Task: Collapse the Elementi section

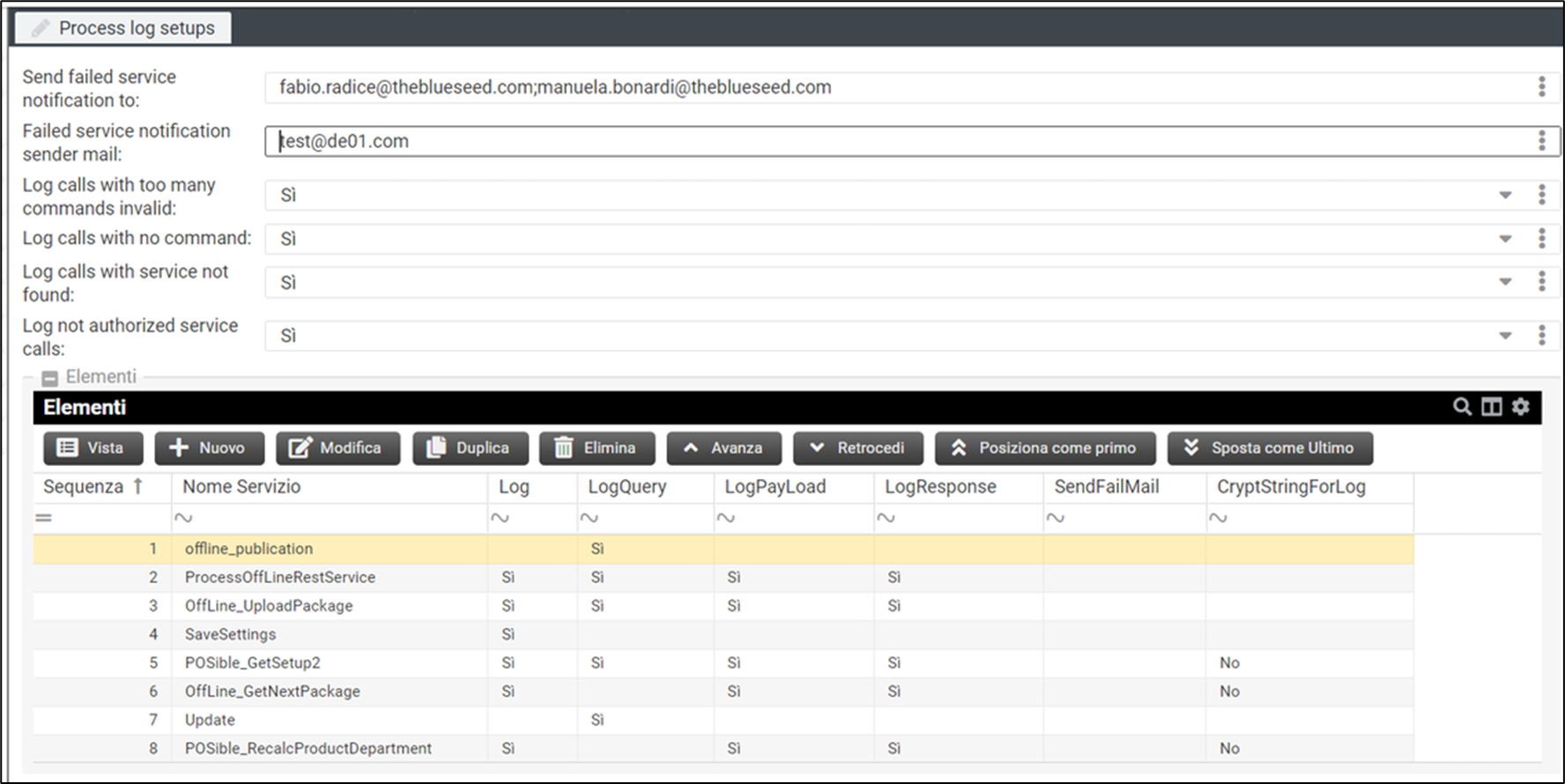Action: pos(50,378)
